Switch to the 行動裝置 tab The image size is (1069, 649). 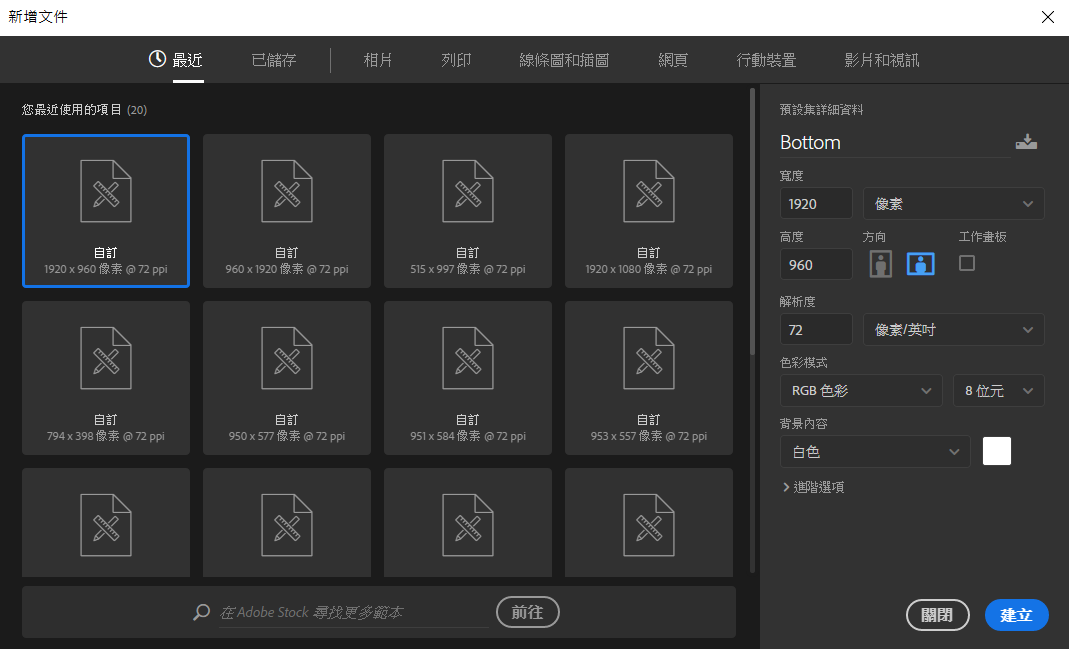766,60
